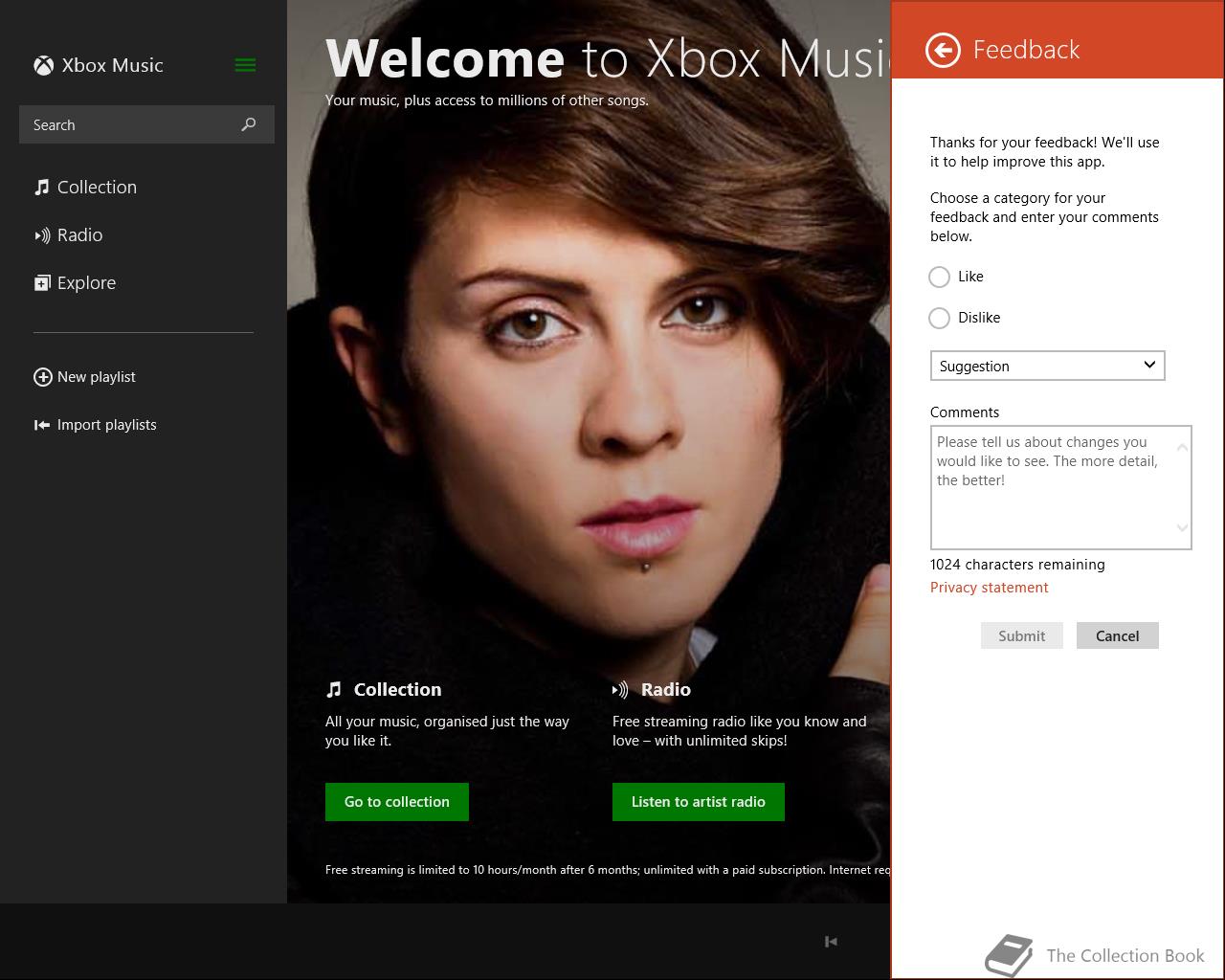Go back from the Feedback panel
This screenshot has width=1225, height=980.
coord(943,50)
